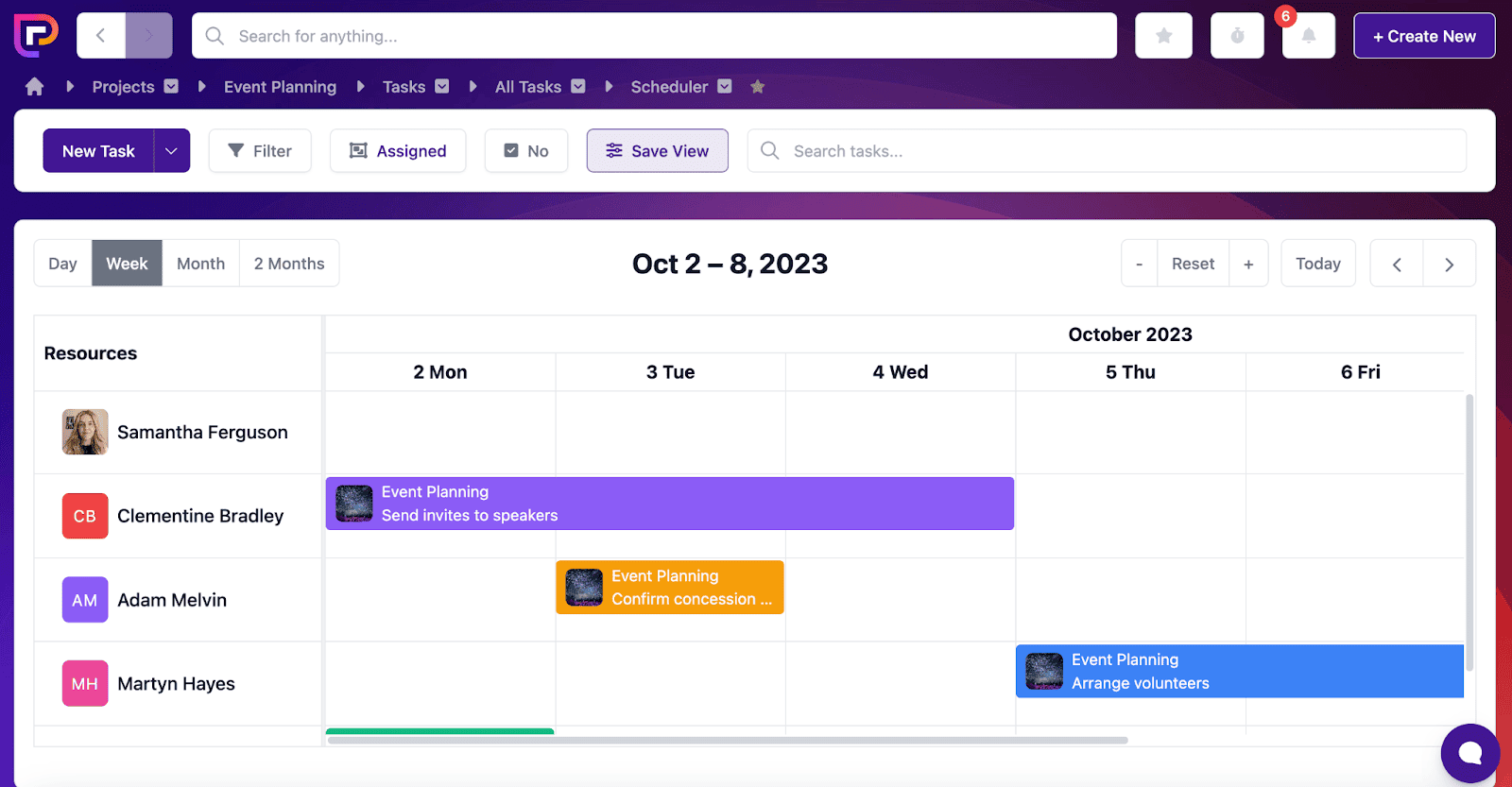Expand the New Task dropdown arrow
Screen dimensions: 1512x787
tap(171, 151)
